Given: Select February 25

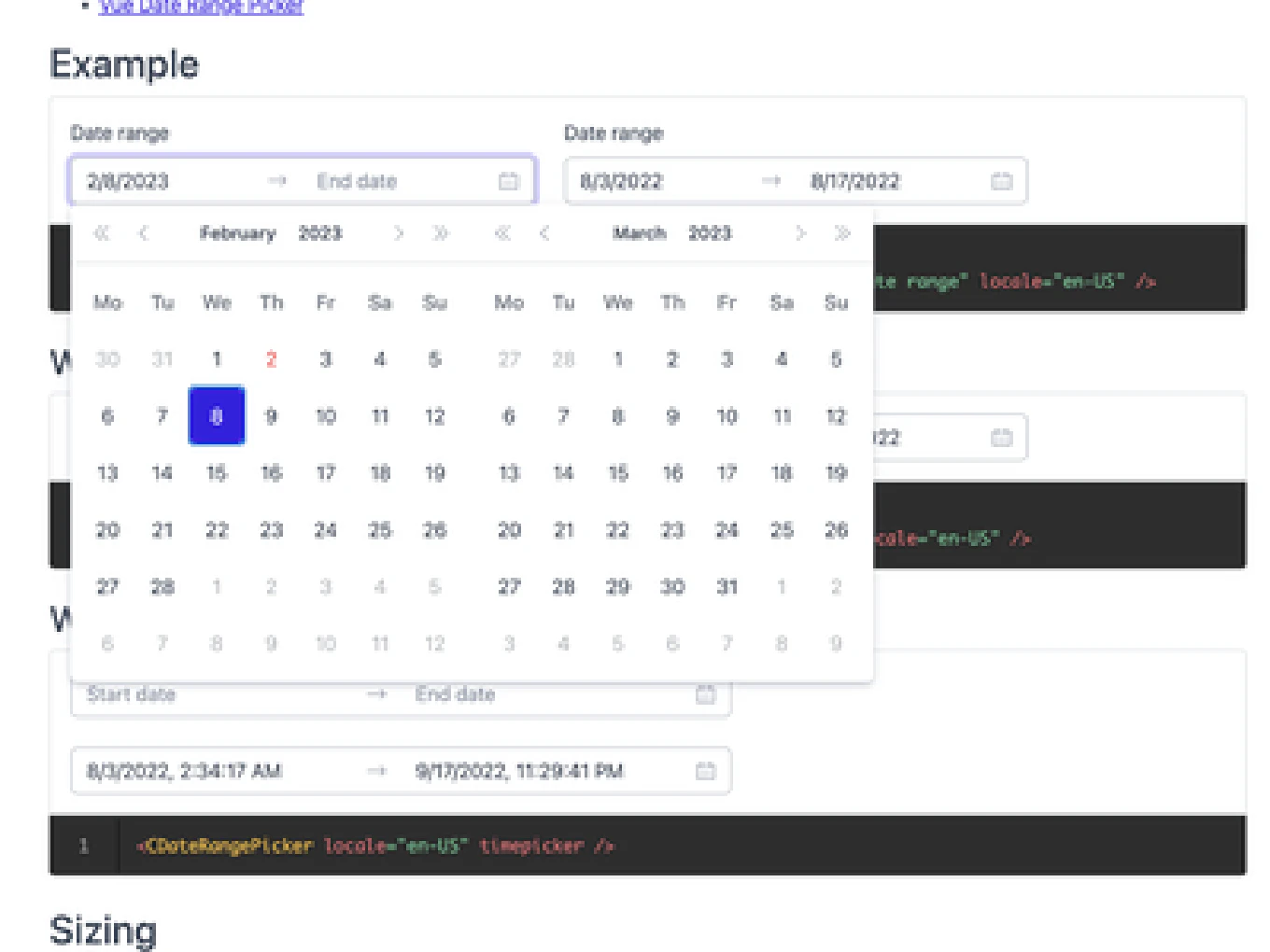Looking at the screenshot, I should tap(380, 530).
